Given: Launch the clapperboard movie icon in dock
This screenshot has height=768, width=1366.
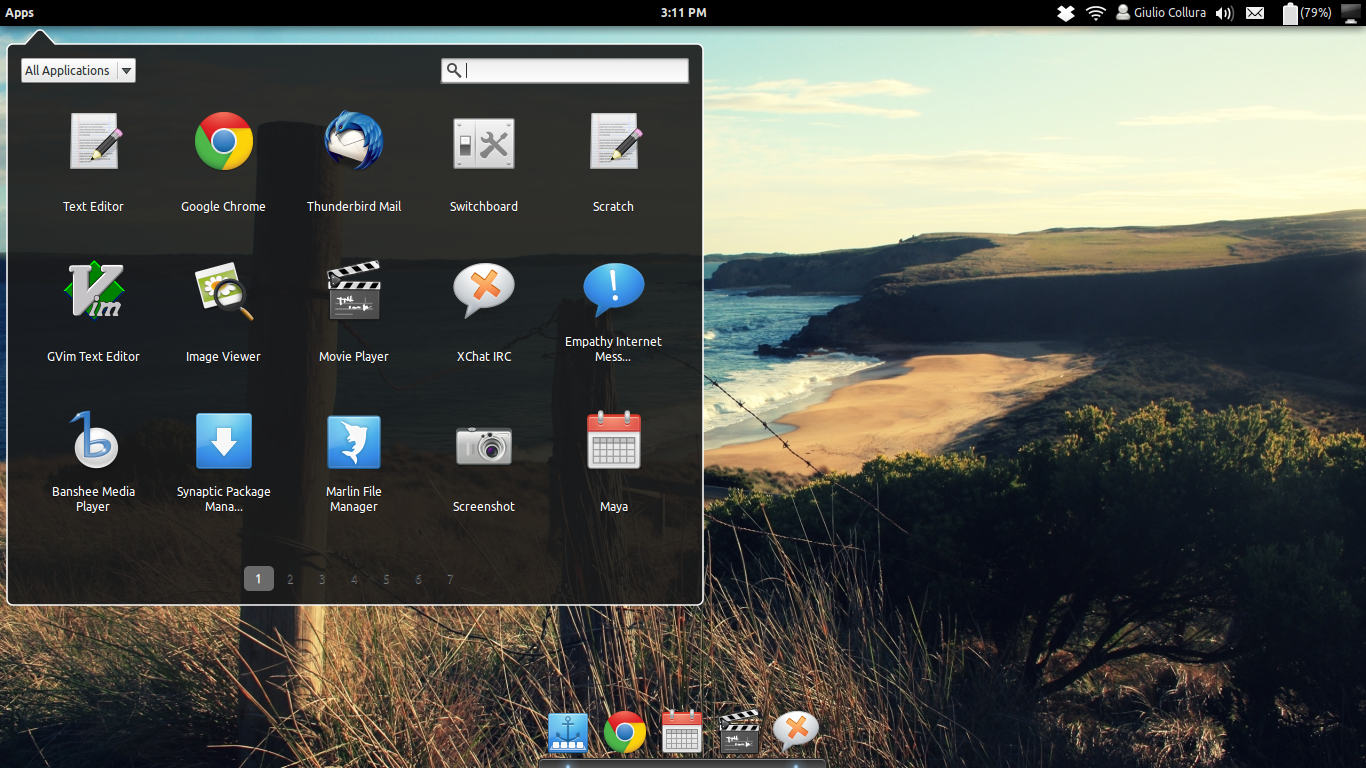Looking at the screenshot, I should [740, 733].
